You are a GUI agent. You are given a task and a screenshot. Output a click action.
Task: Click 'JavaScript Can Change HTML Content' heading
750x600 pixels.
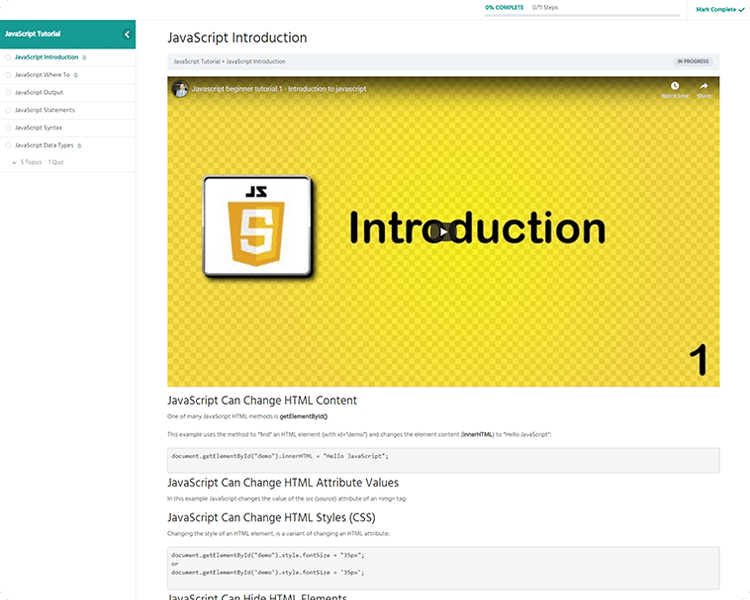click(x=262, y=400)
